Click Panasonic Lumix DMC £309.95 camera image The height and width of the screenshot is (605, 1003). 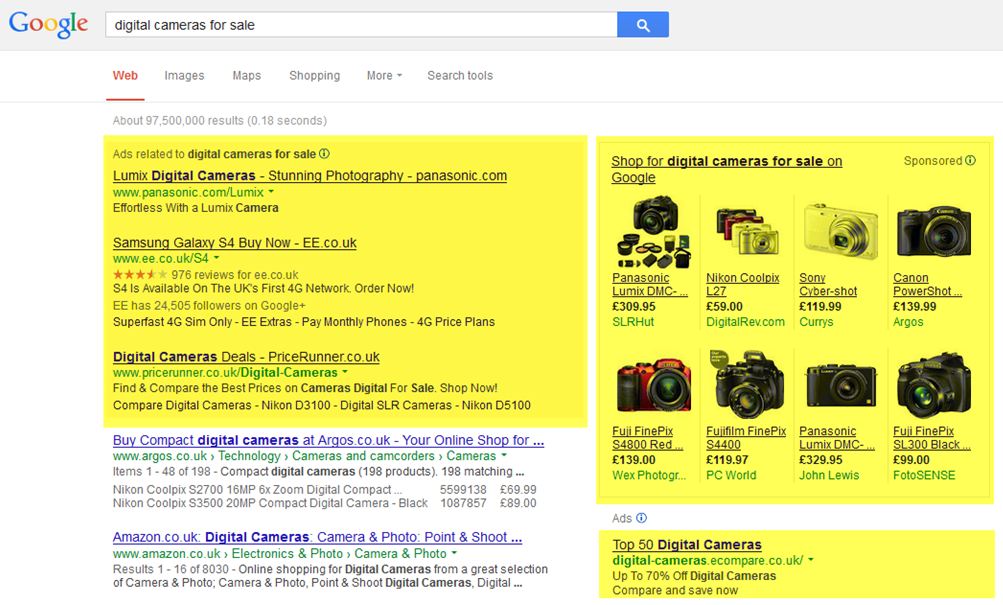coord(654,232)
